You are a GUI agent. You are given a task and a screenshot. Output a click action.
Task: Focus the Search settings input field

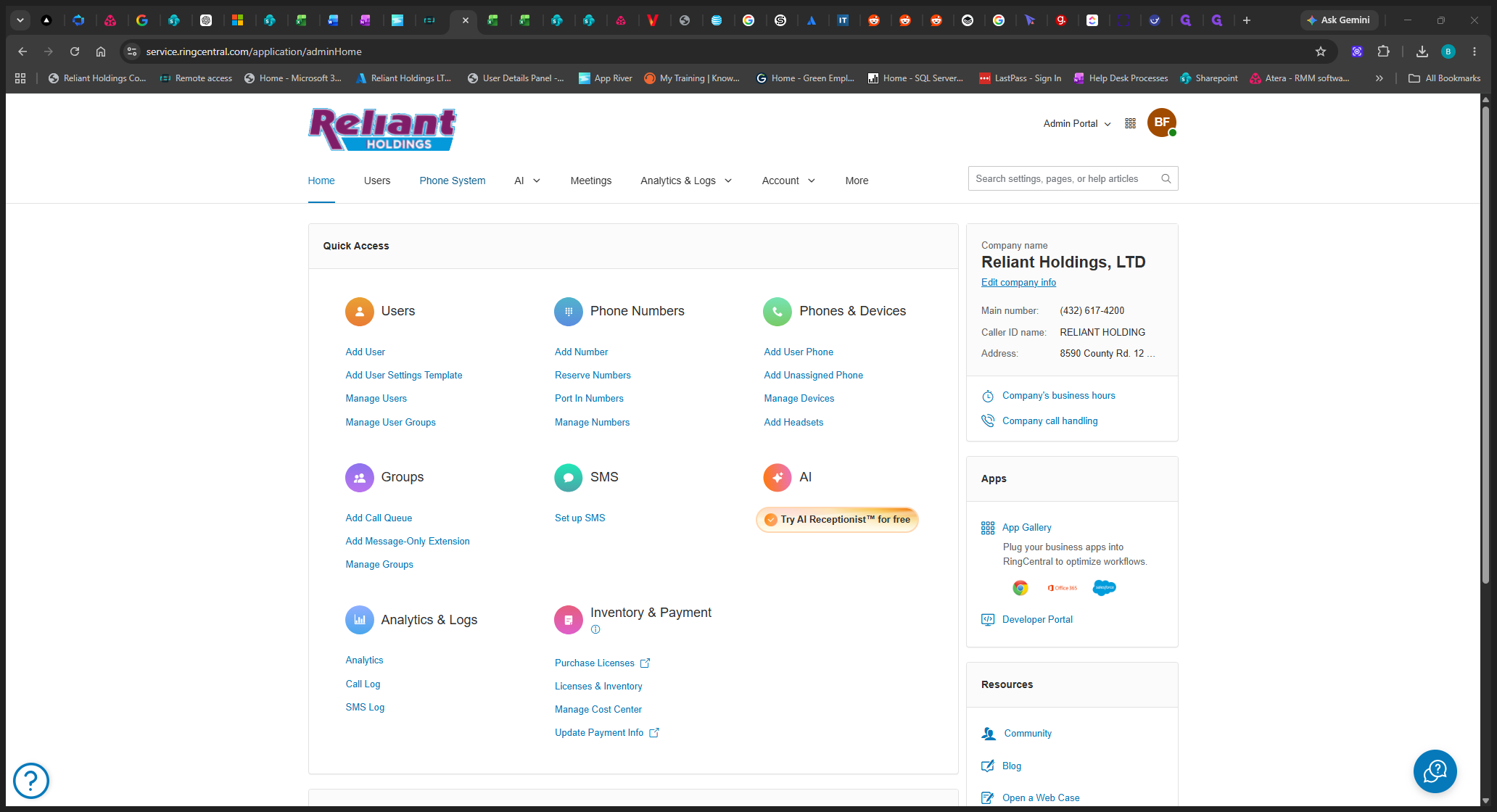pos(1073,179)
